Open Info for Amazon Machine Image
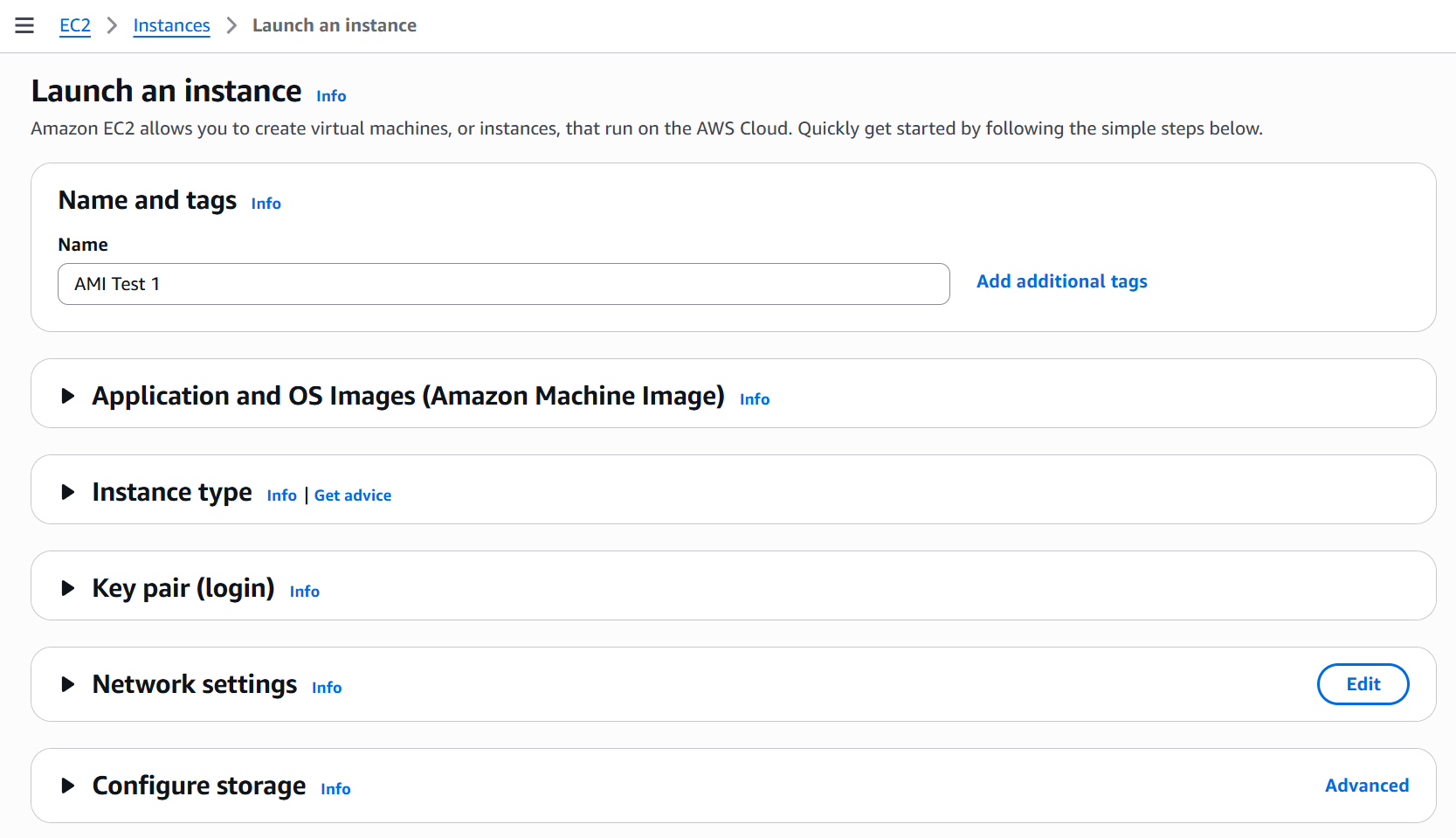The height and width of the screenshot is (838, 1456). [x=754, y=399]
